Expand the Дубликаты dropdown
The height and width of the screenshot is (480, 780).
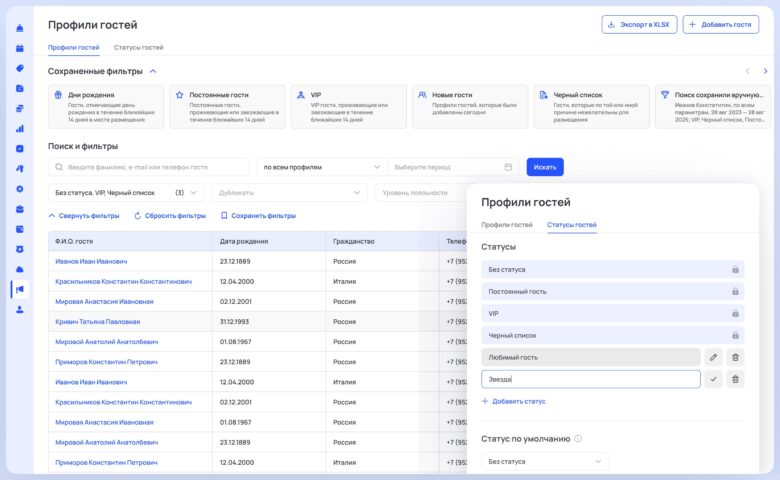click(x=289, y=192)
